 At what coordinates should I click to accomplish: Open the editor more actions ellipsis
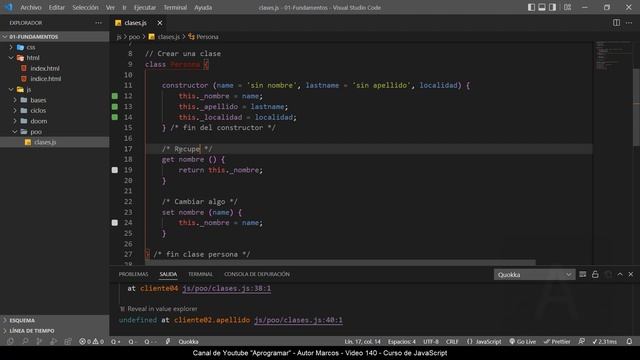point(629,23)
